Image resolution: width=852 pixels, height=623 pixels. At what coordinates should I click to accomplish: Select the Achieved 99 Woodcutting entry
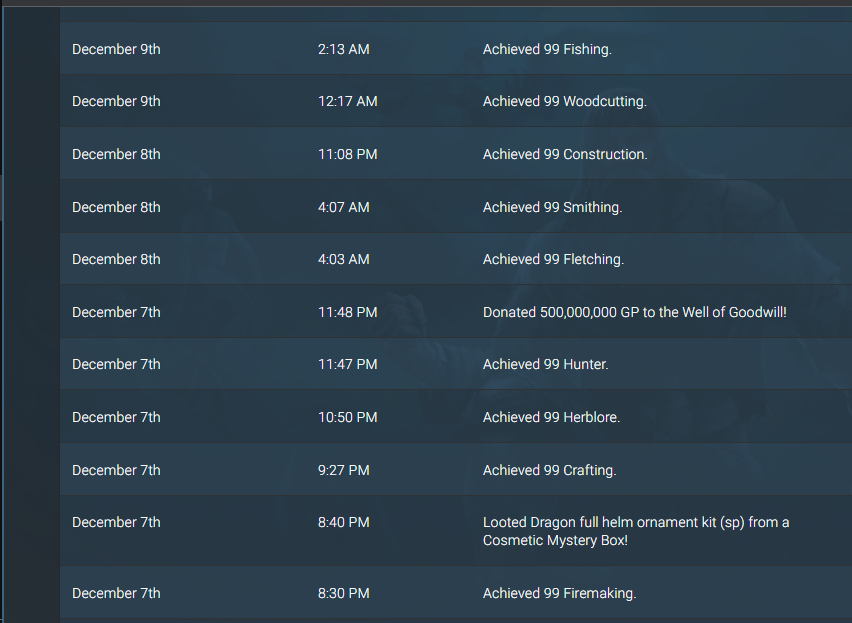pyautogui.click(x=456, y=101)
